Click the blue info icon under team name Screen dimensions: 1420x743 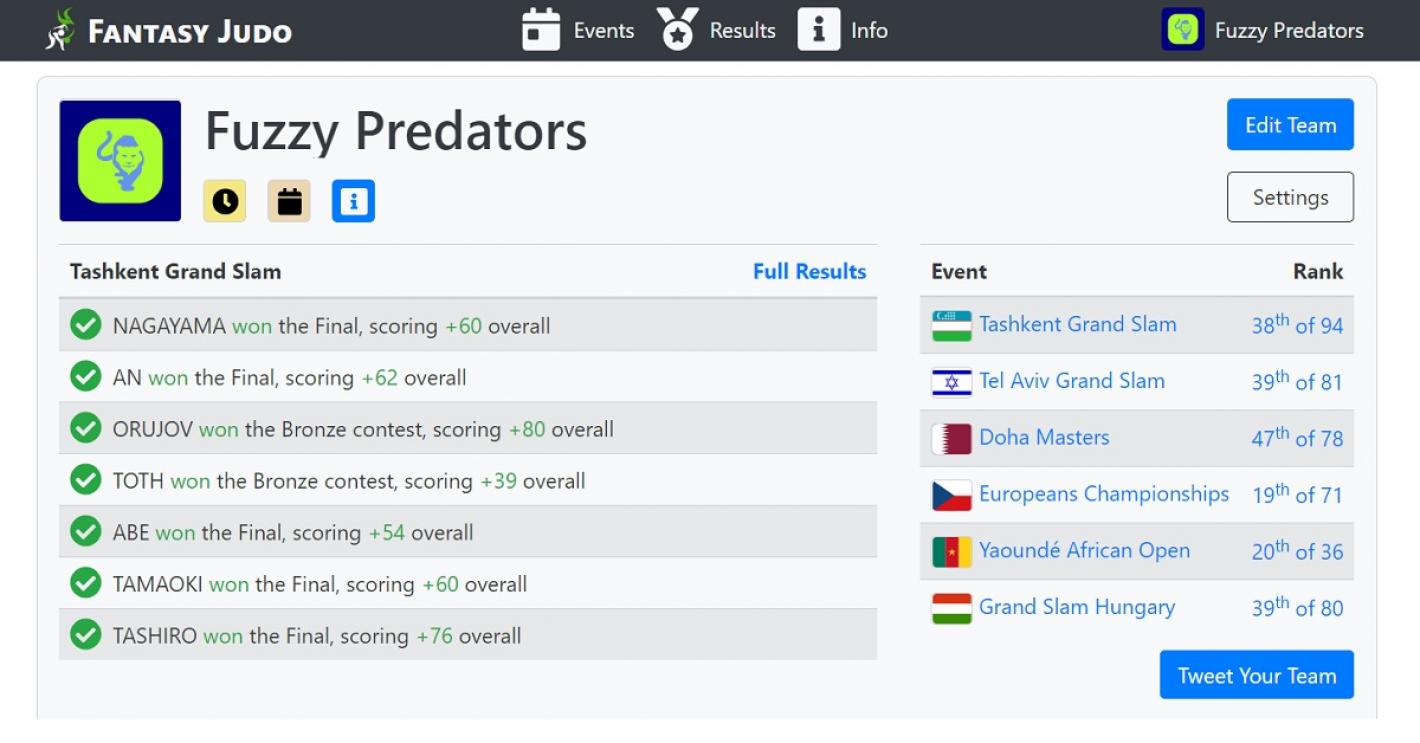353,201
